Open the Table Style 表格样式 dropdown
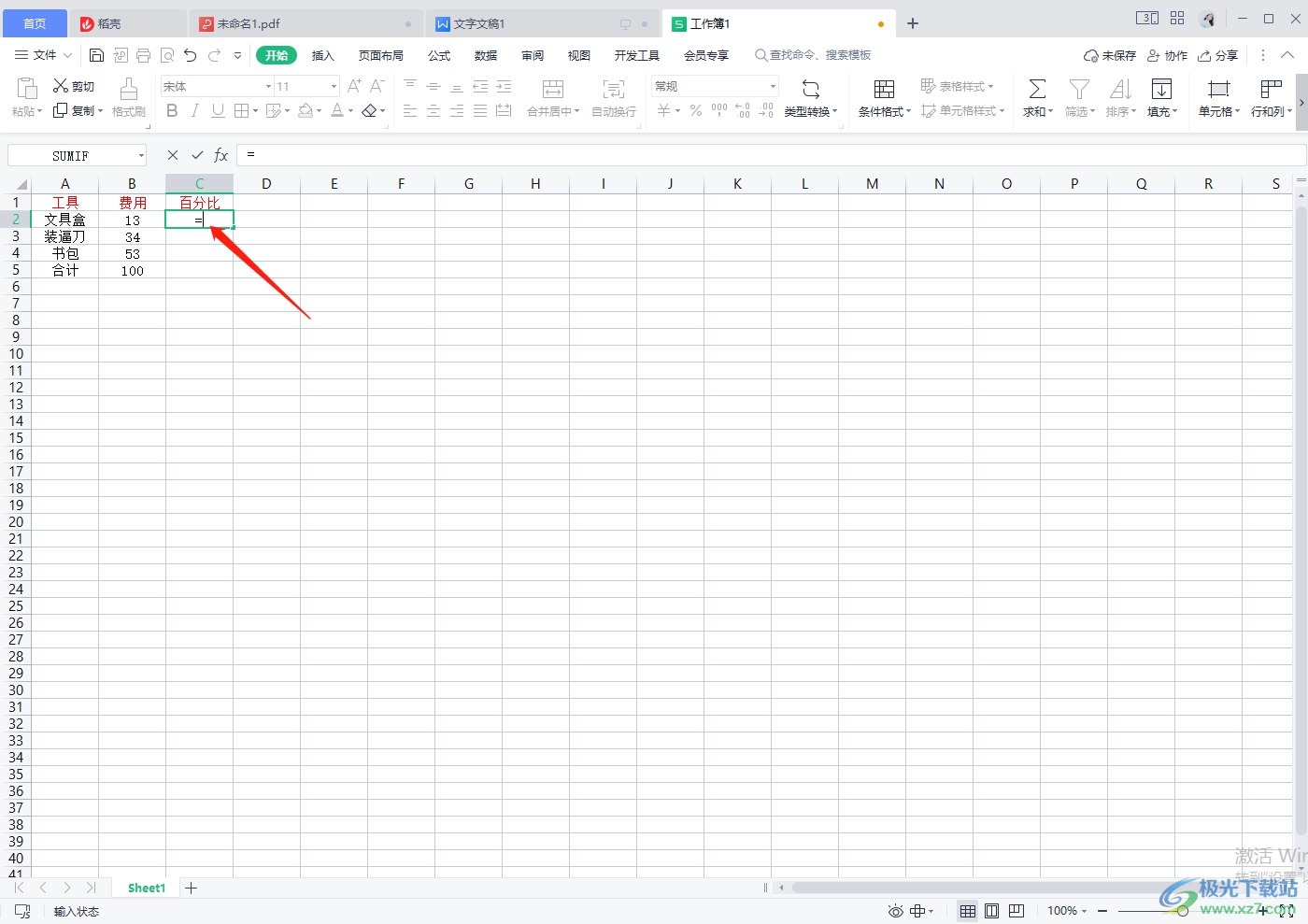The height and width of the screenshot is (924, 1308). tap(957, 86)
